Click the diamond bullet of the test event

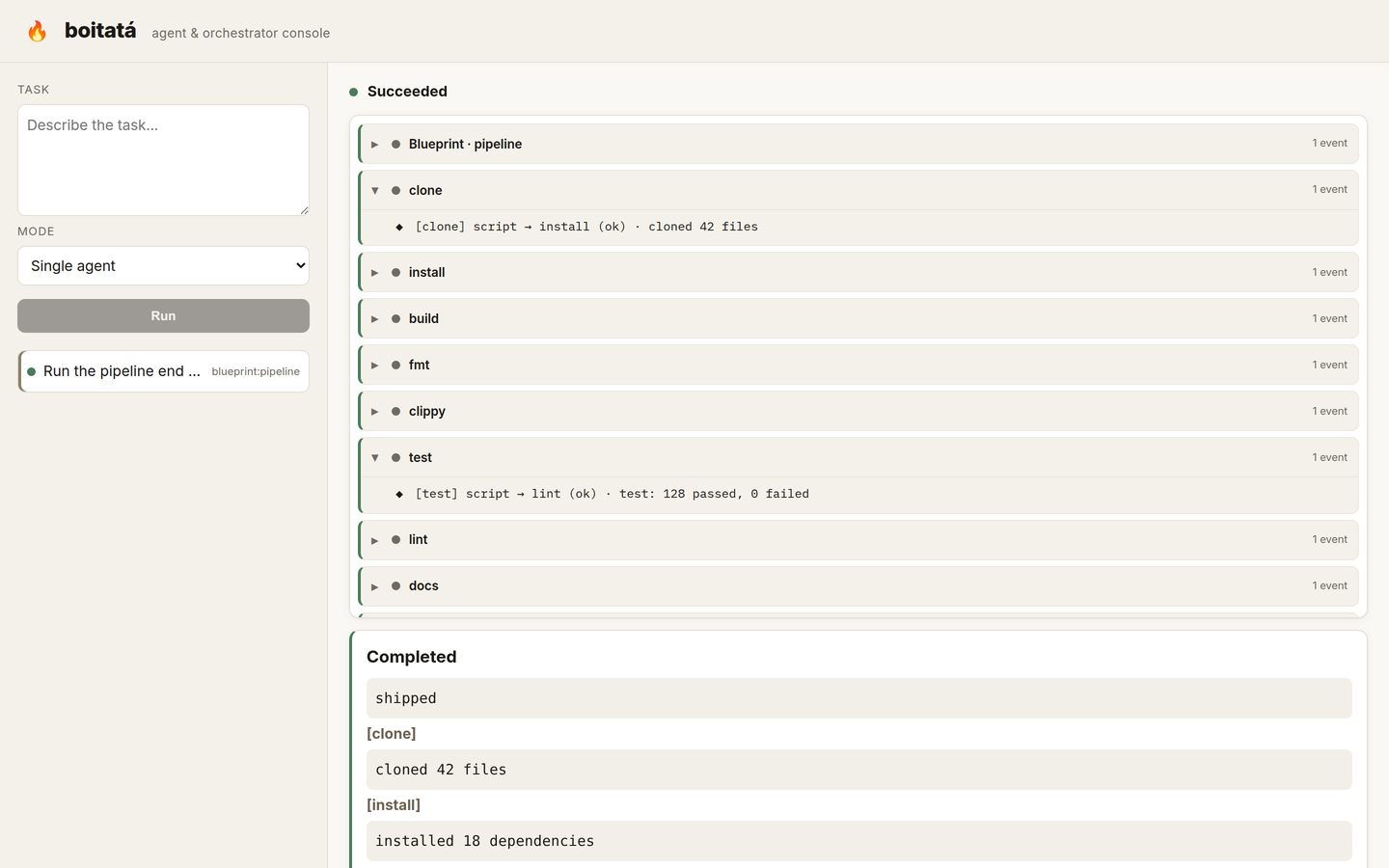399,494
